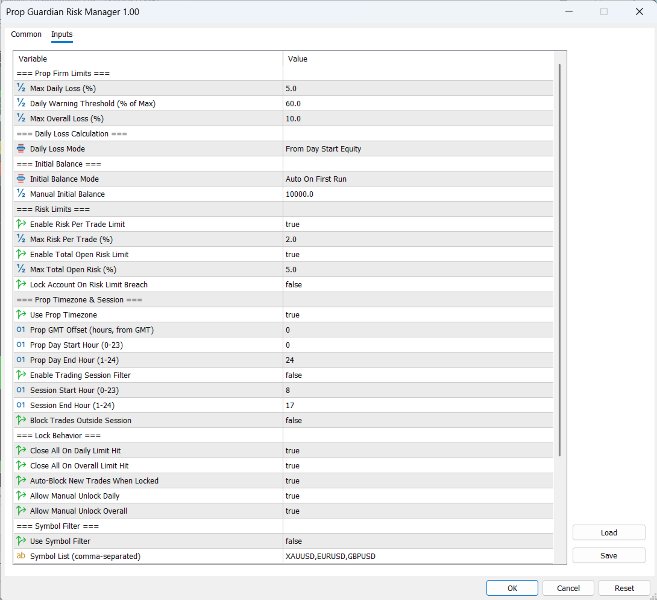The width and height of the screenshot is (657, 600).
Task: Click the integer icon beside Prop Day Start Hour
Action: pyautogui.click(x=21, y=344)
